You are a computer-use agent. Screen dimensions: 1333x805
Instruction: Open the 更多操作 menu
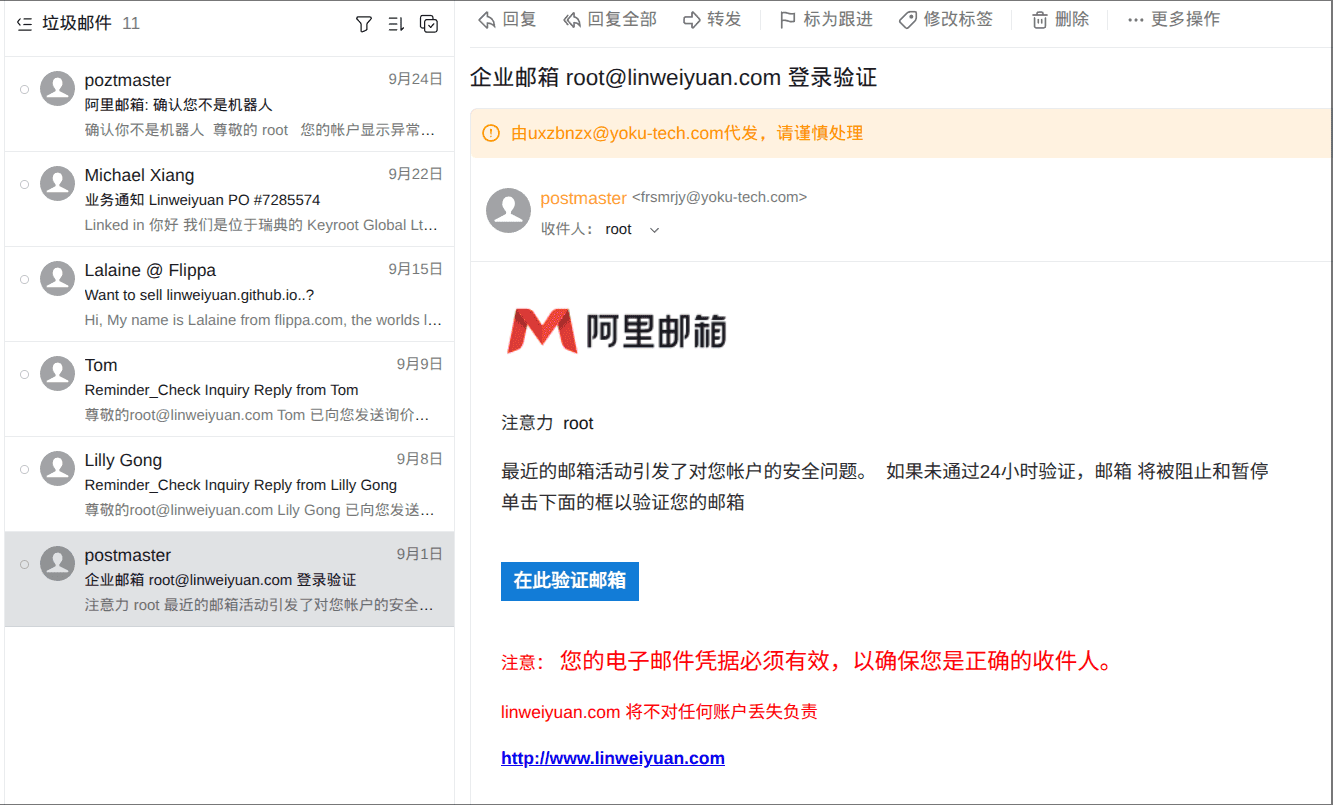coord(1173,19)
